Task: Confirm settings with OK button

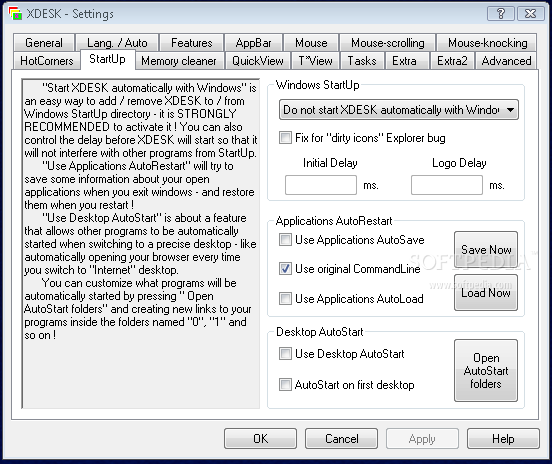Action: pos(261,439)
